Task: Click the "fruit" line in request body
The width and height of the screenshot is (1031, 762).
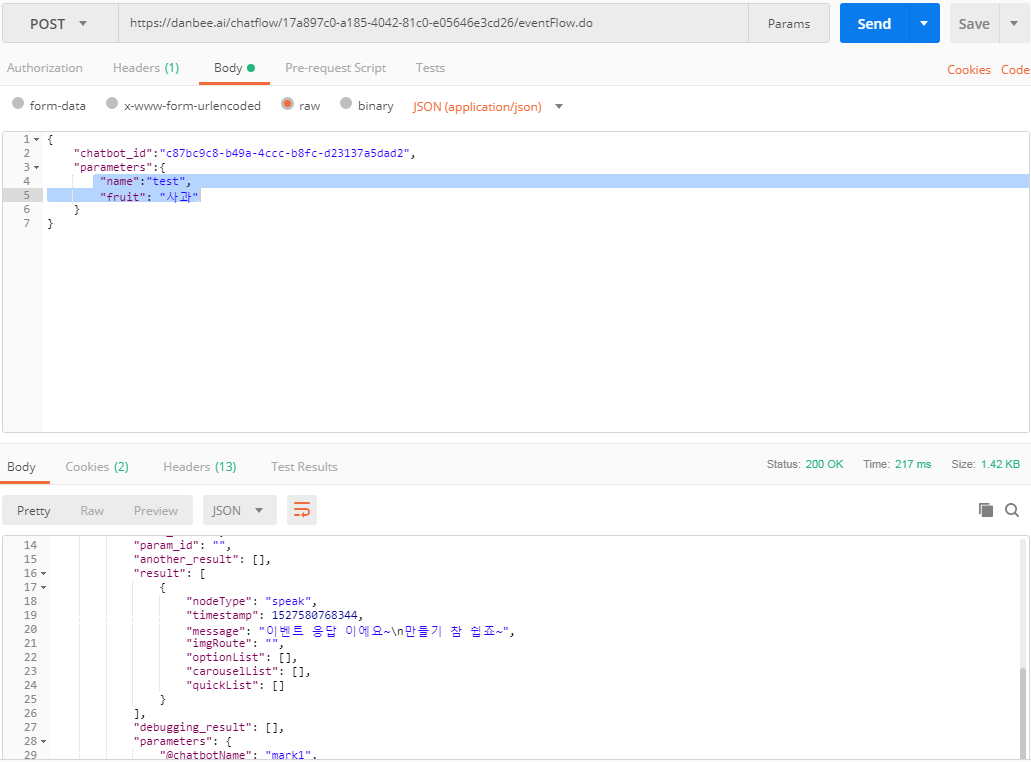Action: click(x=149, y=196)
